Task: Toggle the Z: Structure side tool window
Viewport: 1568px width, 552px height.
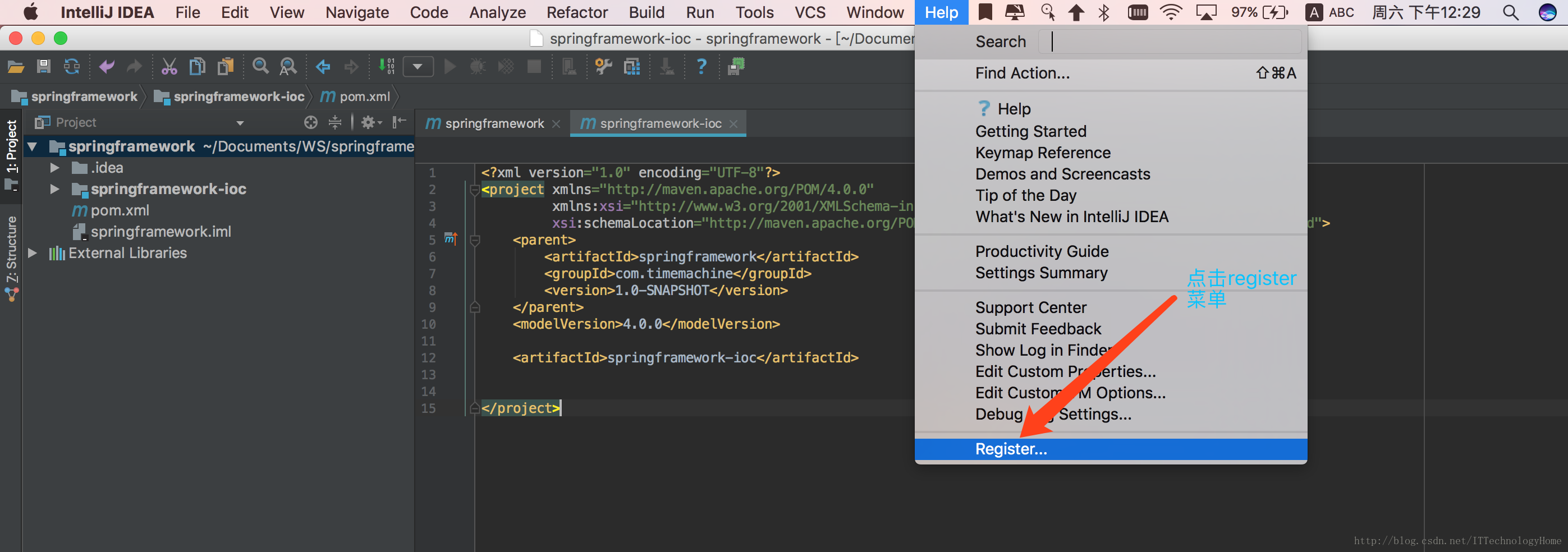Action: coord(11,258)
